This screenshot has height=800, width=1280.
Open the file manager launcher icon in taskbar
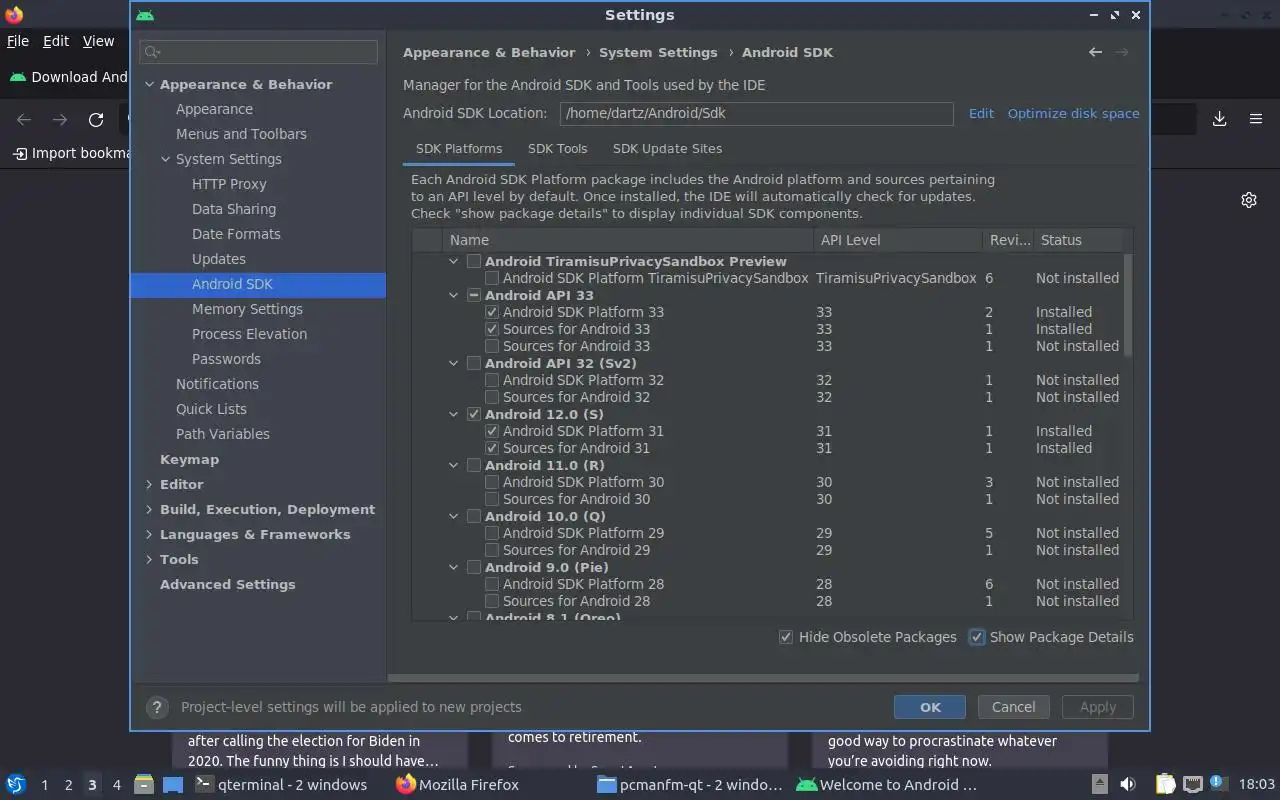(x=143, y=785)
